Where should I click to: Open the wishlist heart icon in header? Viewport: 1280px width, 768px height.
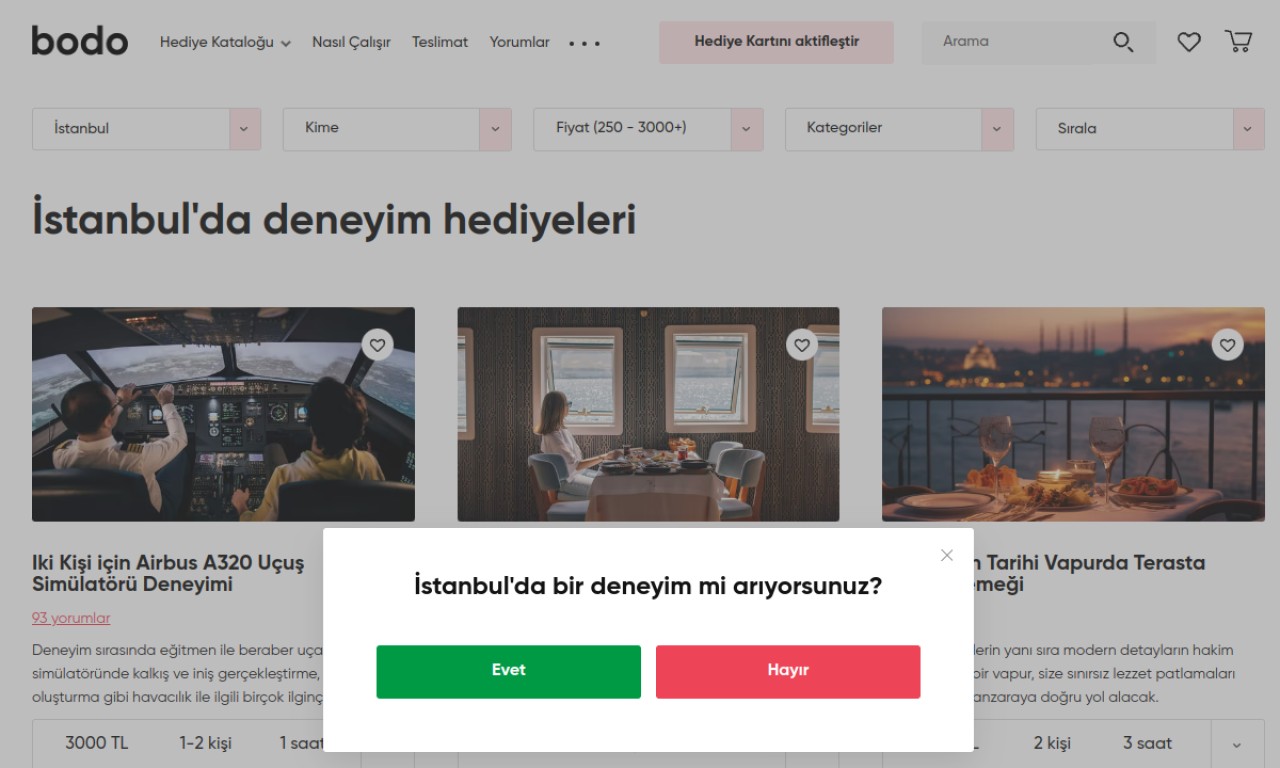coord(1188,42)
